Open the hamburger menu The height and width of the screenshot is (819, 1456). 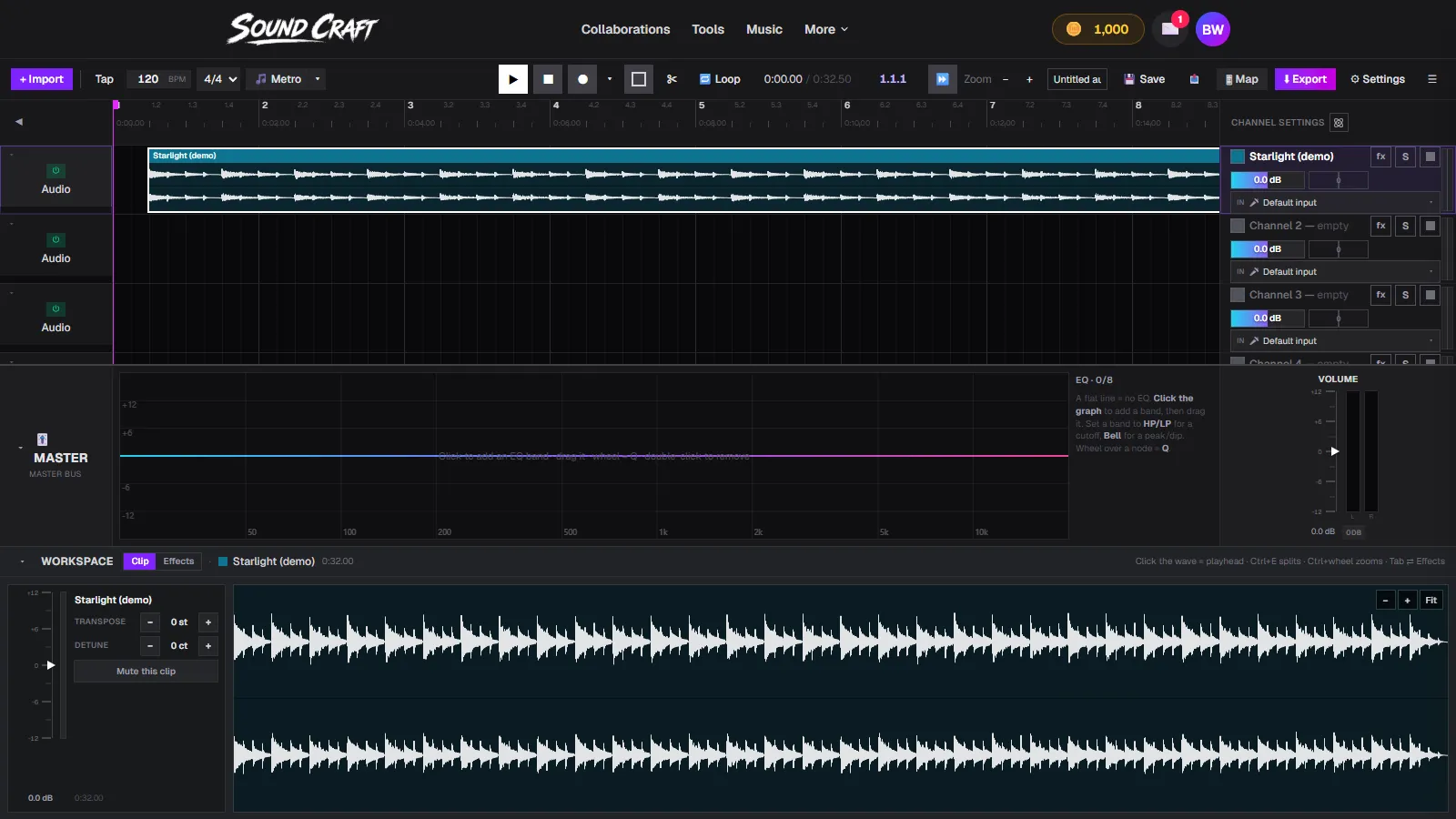tap(1432, 79)
